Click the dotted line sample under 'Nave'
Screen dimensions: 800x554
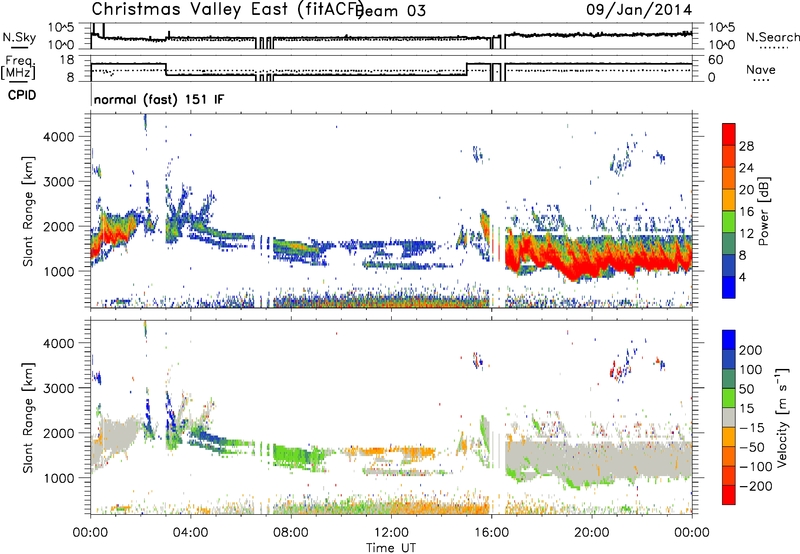click(761, 80)
